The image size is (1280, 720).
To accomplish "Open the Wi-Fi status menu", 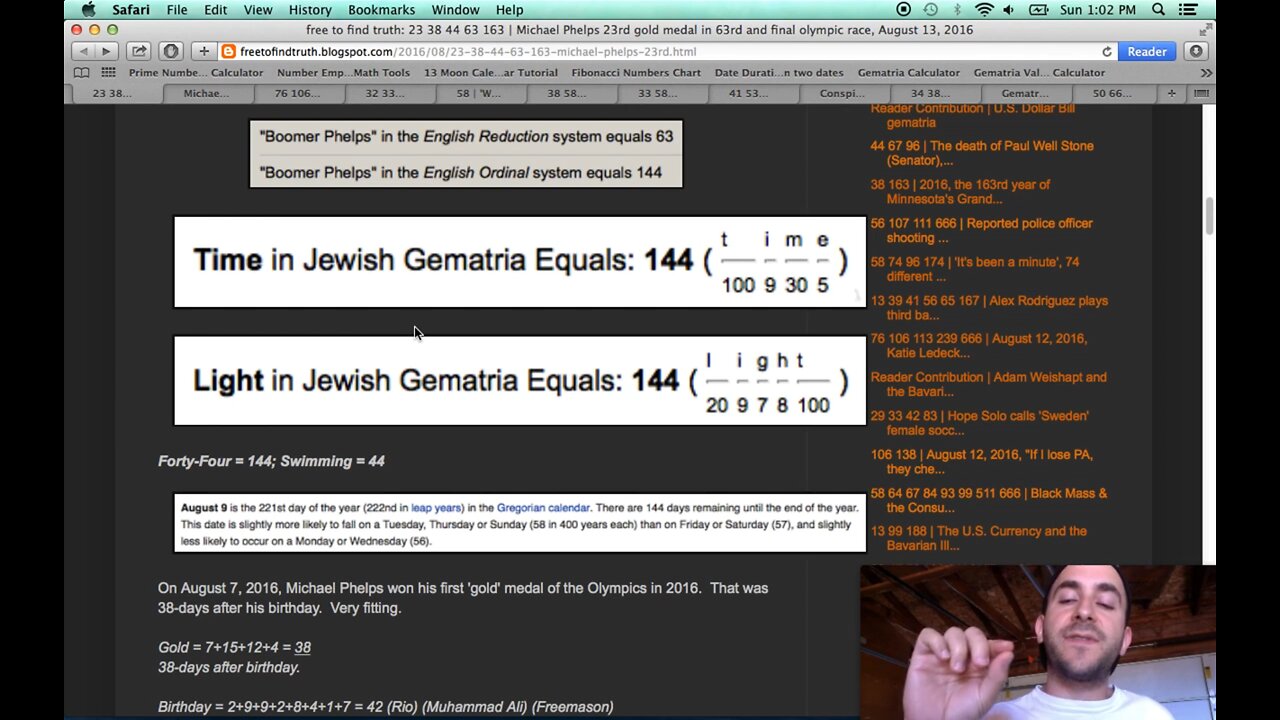I will pos(984,10).
